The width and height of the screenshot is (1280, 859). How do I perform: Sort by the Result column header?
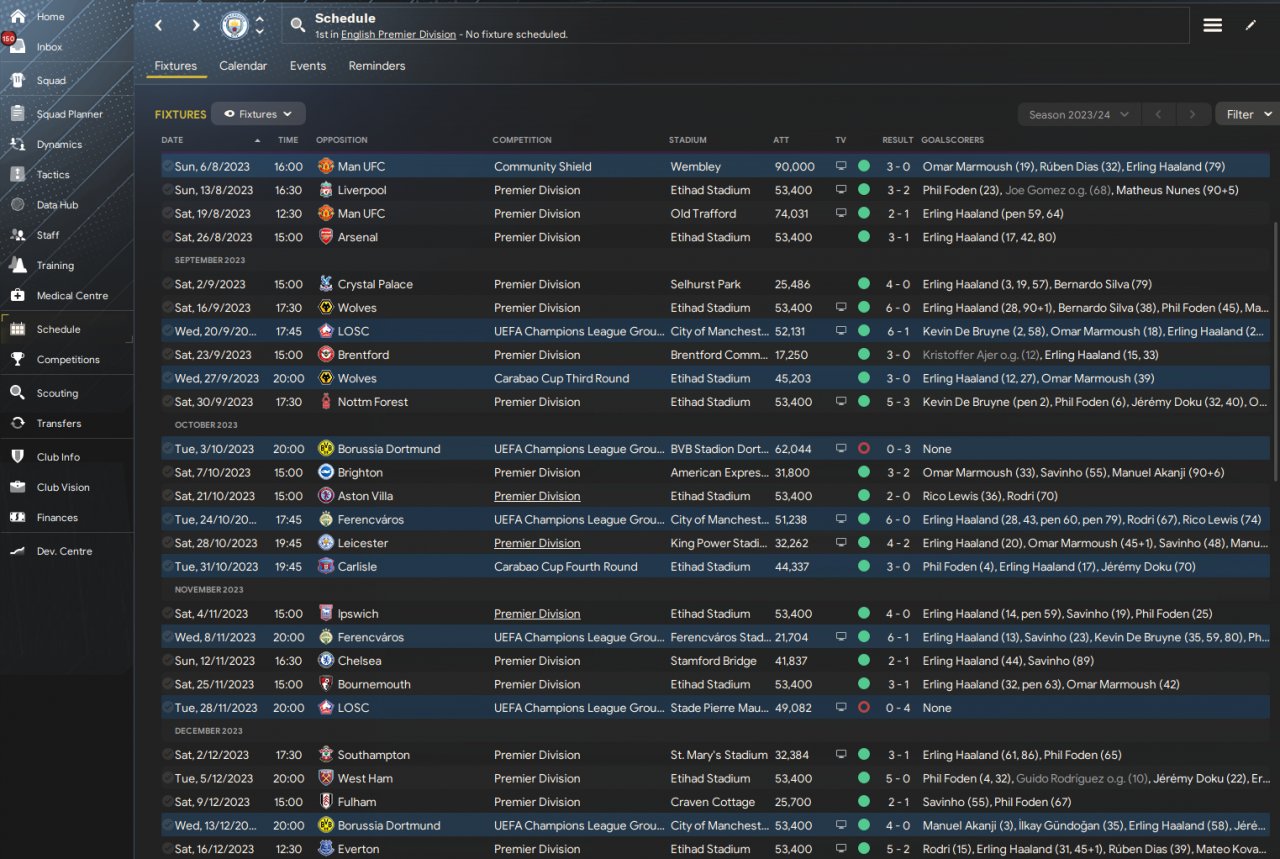pyautogui.click(x=897, y=140)
